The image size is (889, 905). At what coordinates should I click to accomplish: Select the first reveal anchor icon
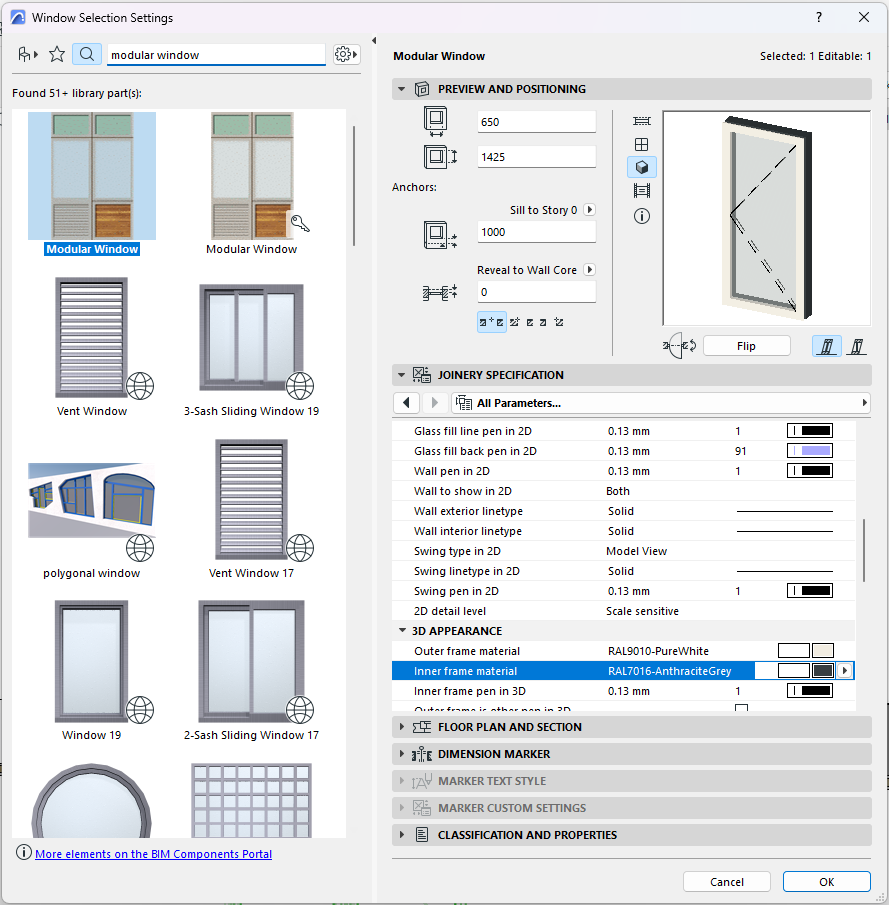(x=491, y=322)
